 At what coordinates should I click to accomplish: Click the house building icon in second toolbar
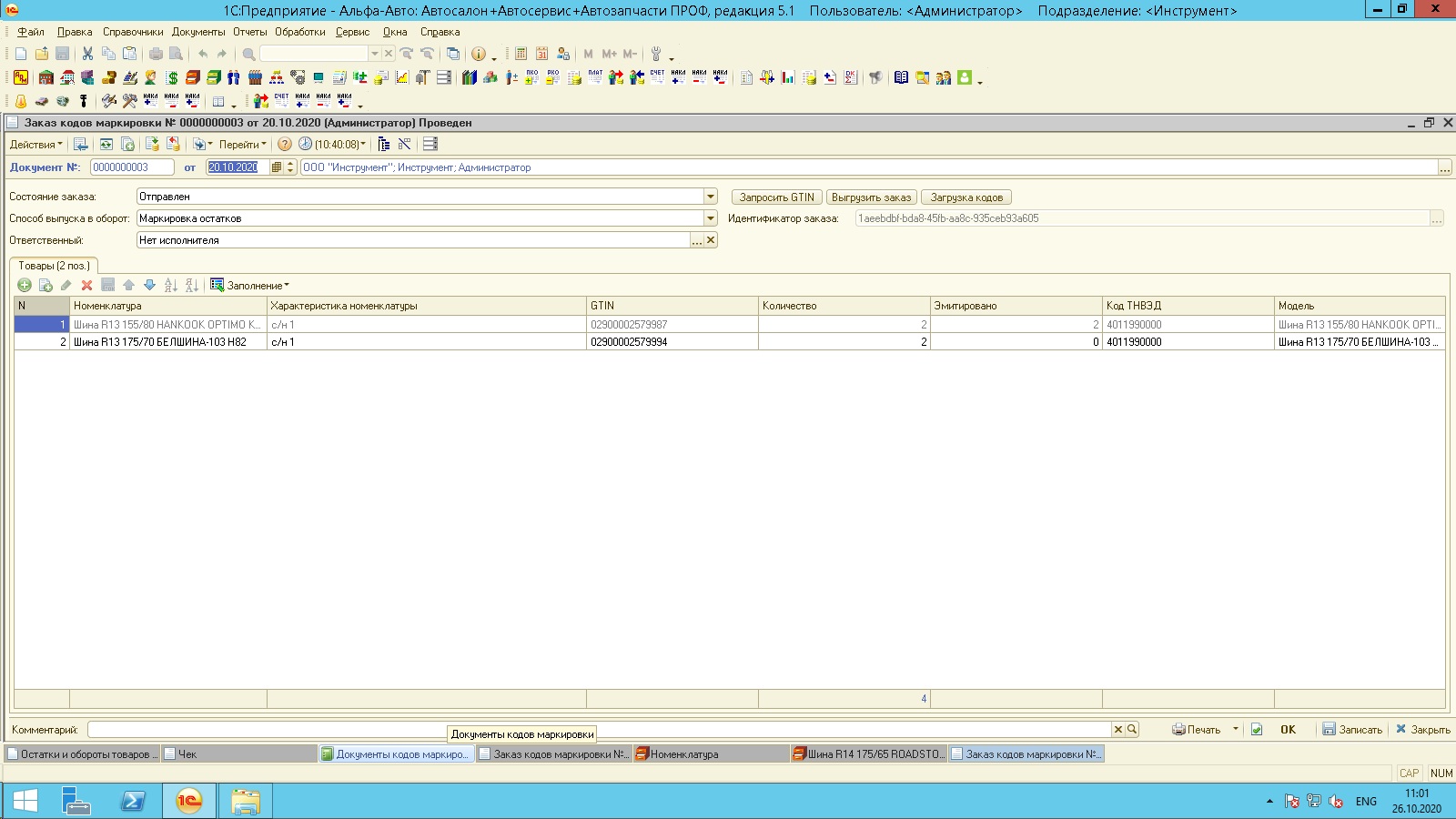pos(45,77)
